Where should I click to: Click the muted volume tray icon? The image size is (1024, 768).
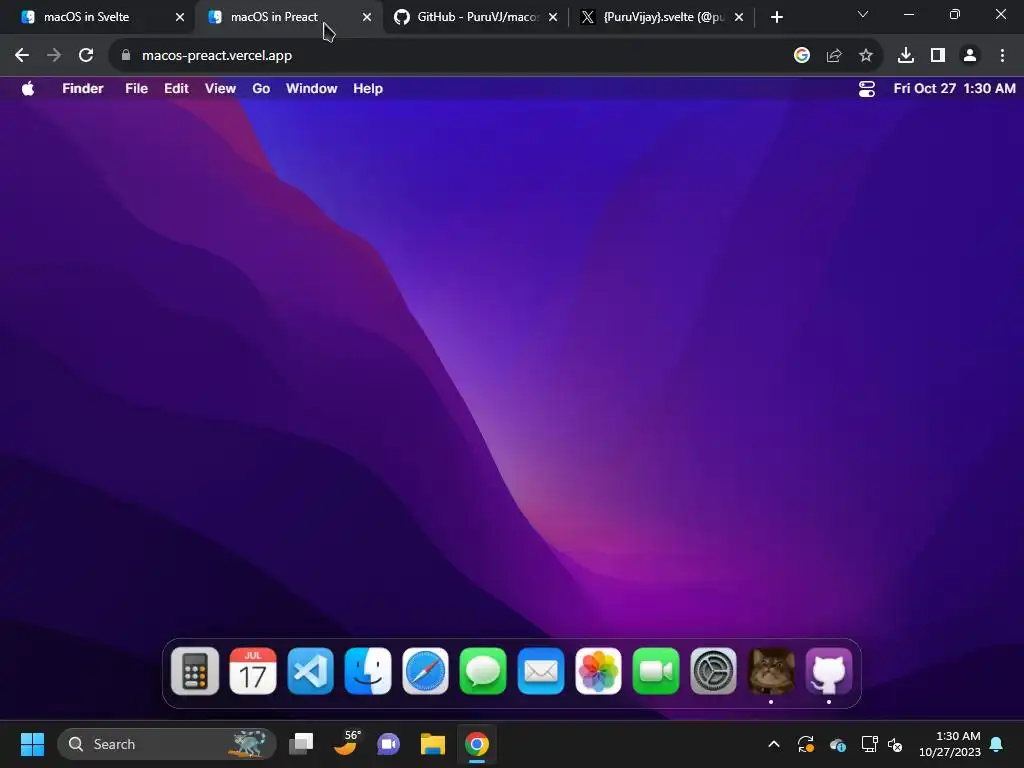pyautogui.click(x=895, y=744)
